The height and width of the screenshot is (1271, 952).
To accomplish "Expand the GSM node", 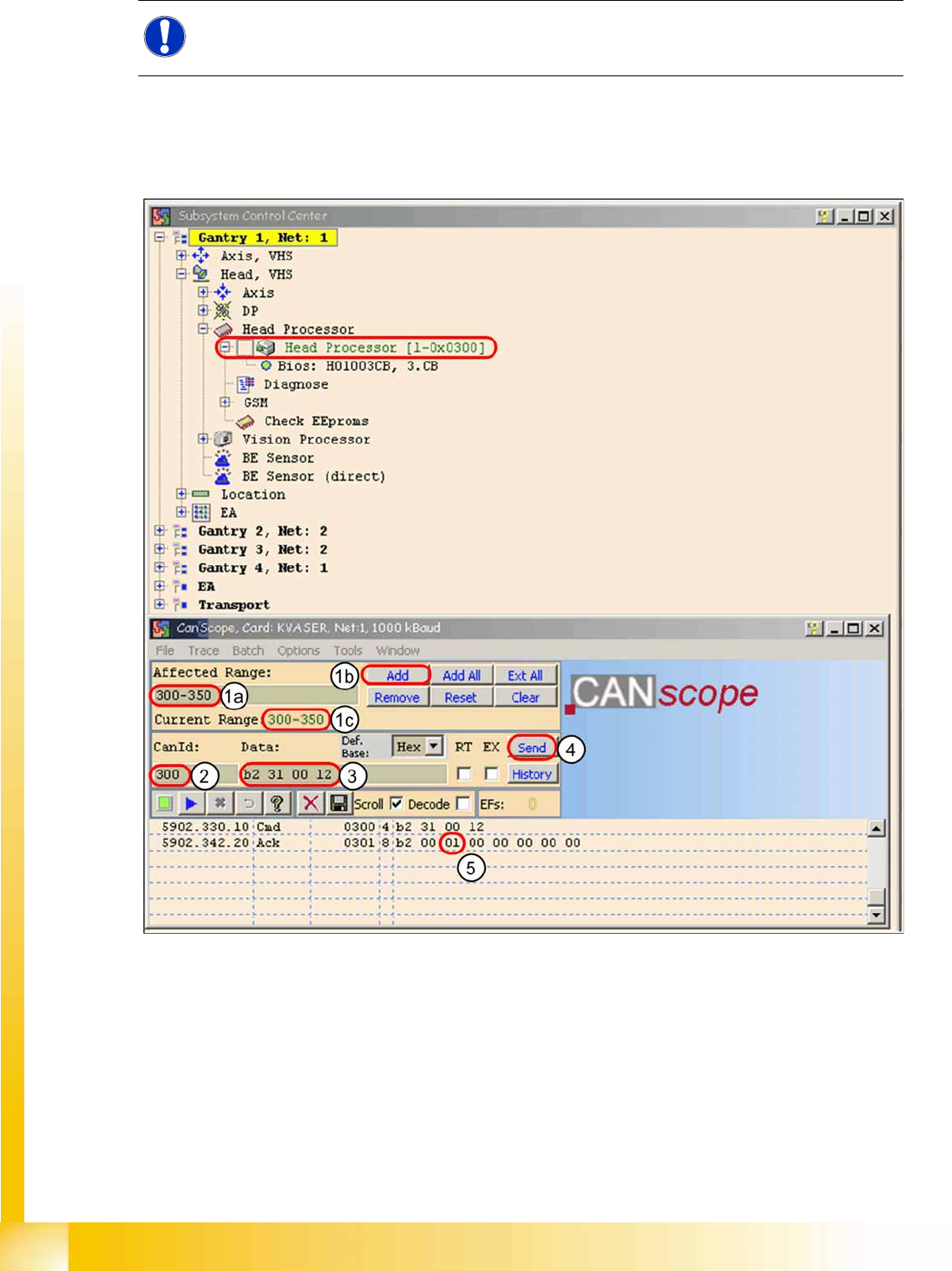I will [225, 402].
